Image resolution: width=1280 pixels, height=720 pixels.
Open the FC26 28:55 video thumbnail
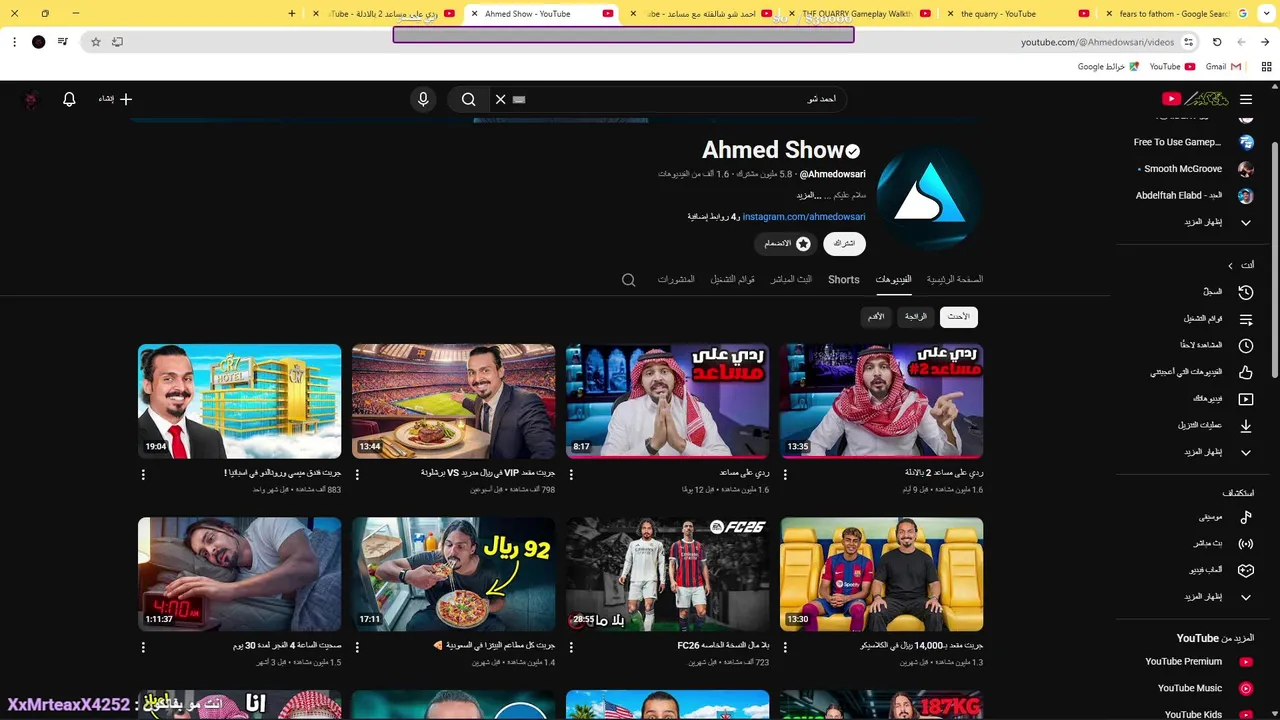point(667,574)
